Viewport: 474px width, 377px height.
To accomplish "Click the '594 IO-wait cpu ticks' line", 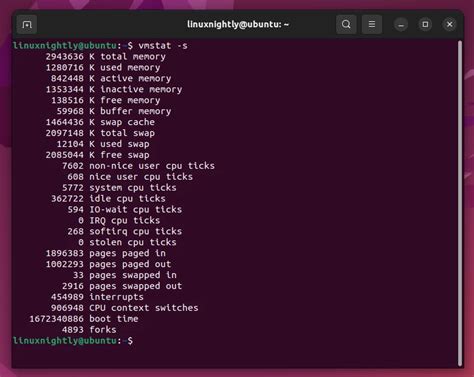I will pos(125,210).
